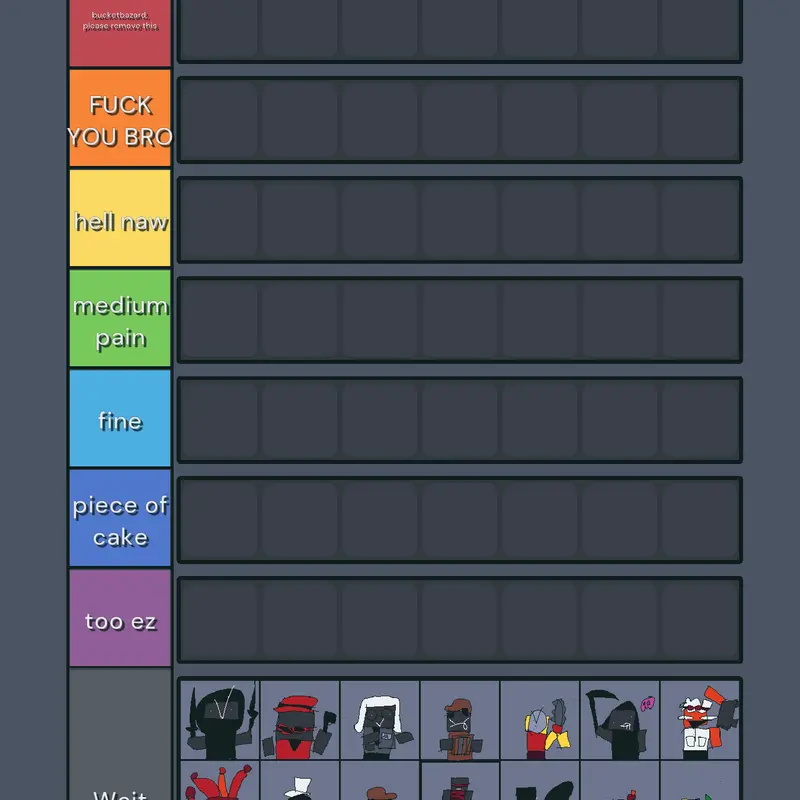Select the red jester hat character

click(x=220, y=781)
